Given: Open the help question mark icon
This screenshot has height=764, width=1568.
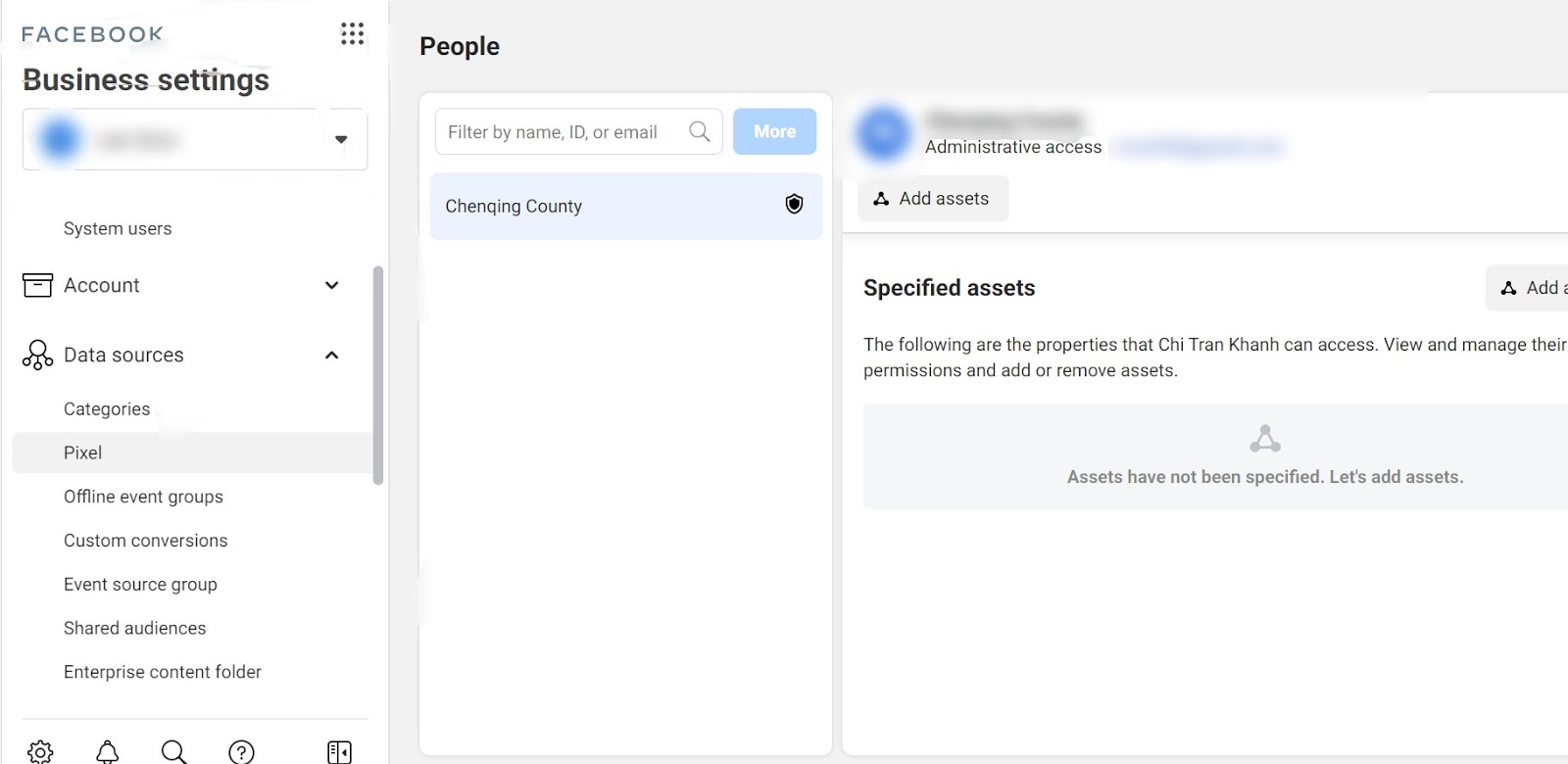Looking at the screenshot, I should point(241,751).
